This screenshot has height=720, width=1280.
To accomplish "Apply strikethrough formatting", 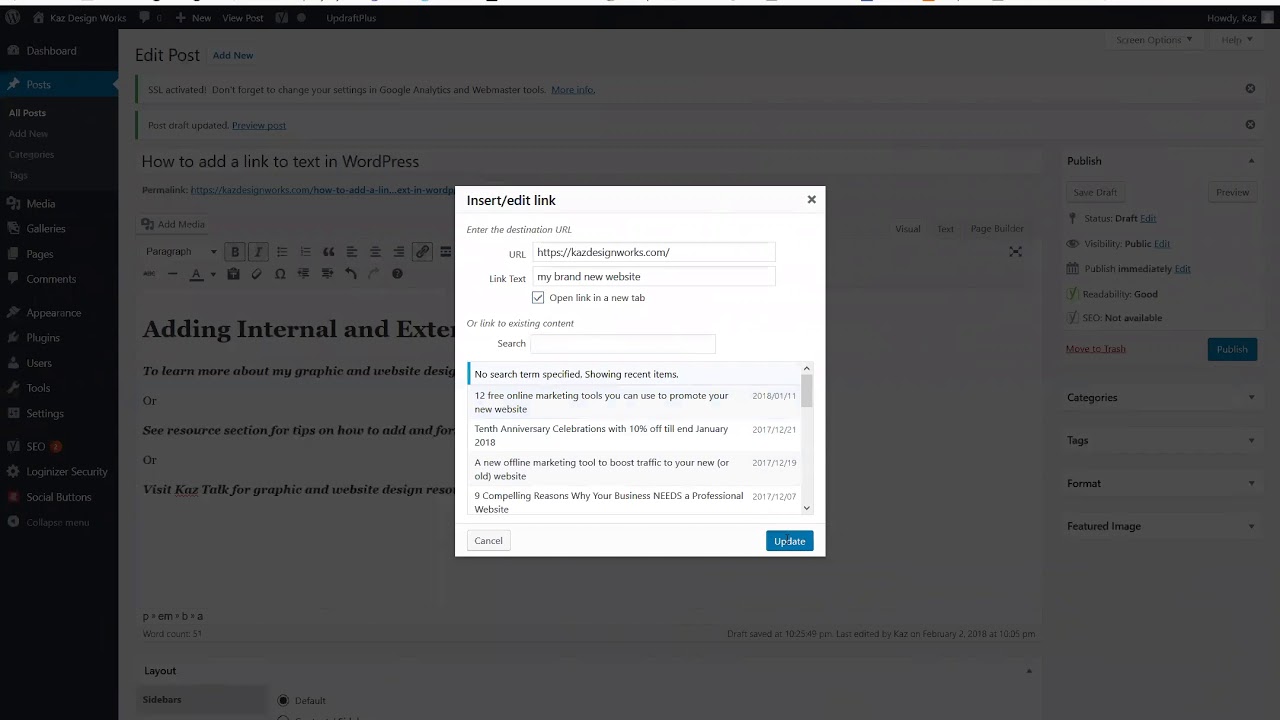I will click(149, 274).
